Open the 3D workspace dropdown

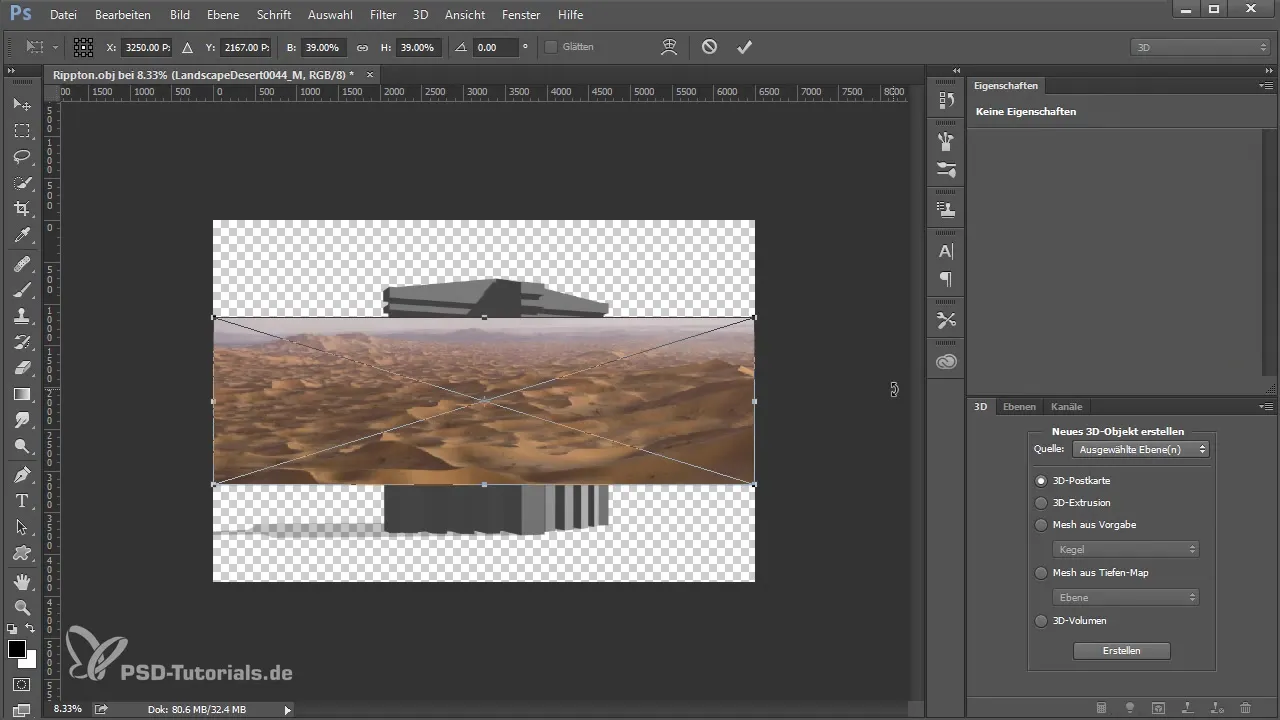pyautogui.click(x=1200, y=47)
